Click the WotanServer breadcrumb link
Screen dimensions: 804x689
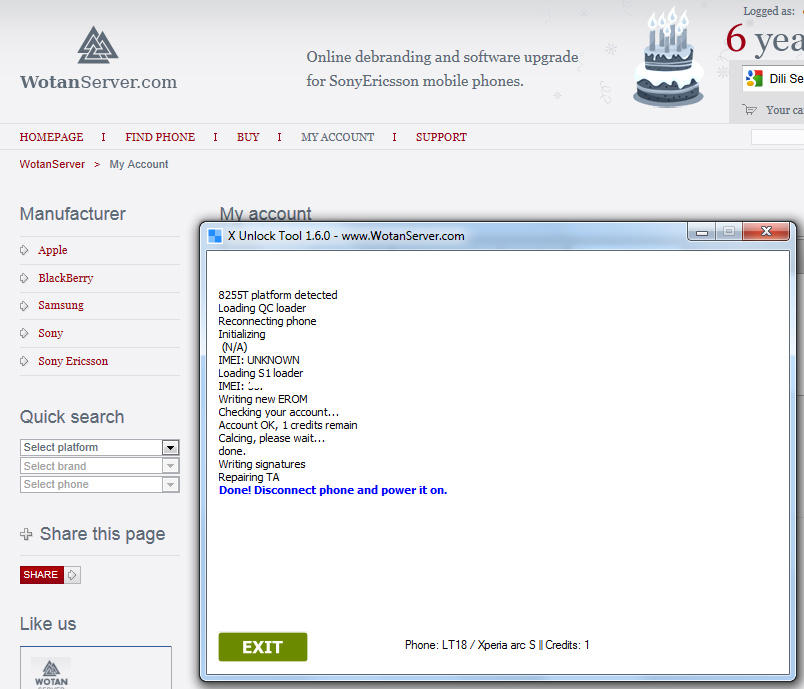point(52,164)
